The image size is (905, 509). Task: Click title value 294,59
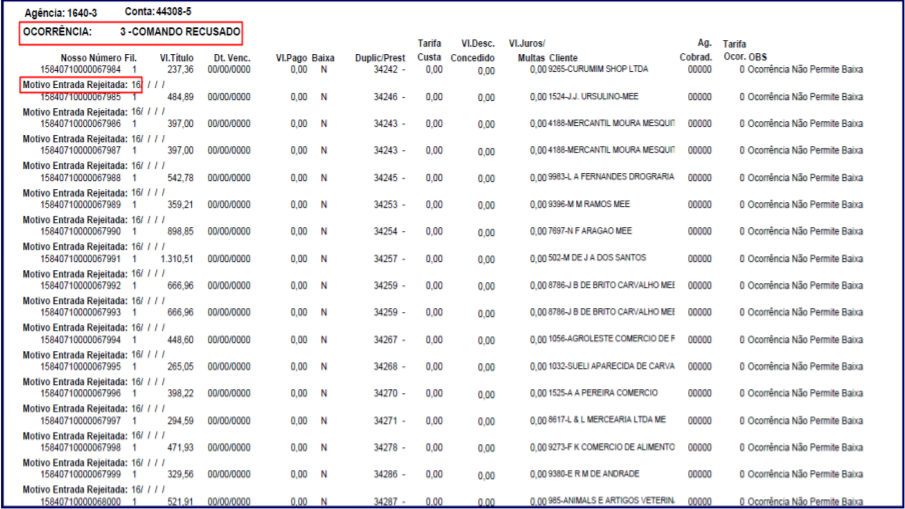[181, 421]
